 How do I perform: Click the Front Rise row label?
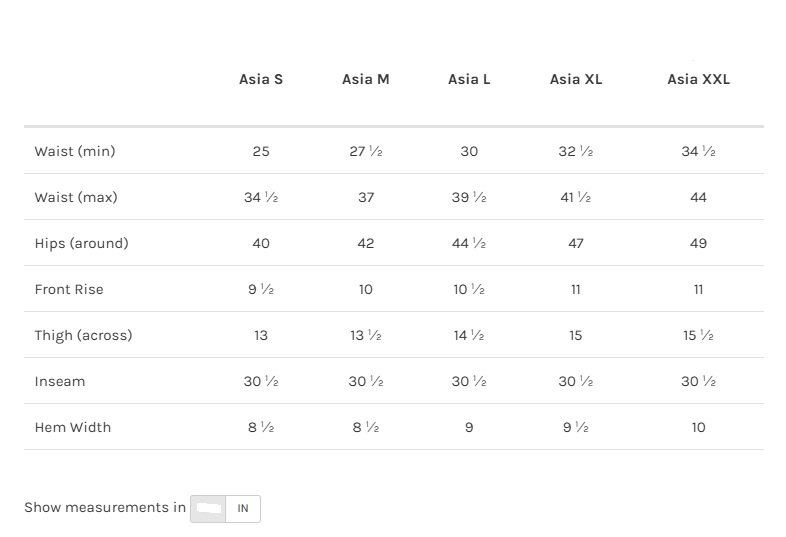69,289
